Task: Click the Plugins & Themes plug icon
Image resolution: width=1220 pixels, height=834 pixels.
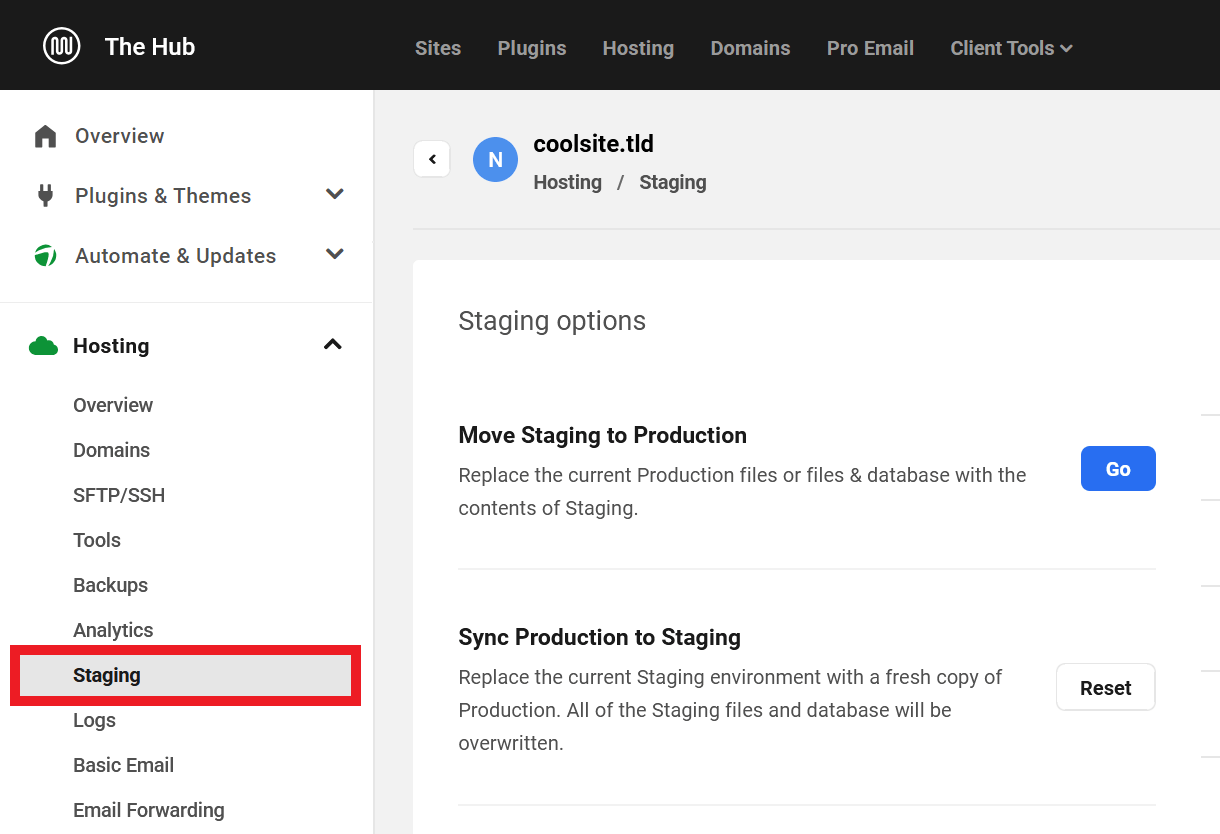Action: pos(45,195)
